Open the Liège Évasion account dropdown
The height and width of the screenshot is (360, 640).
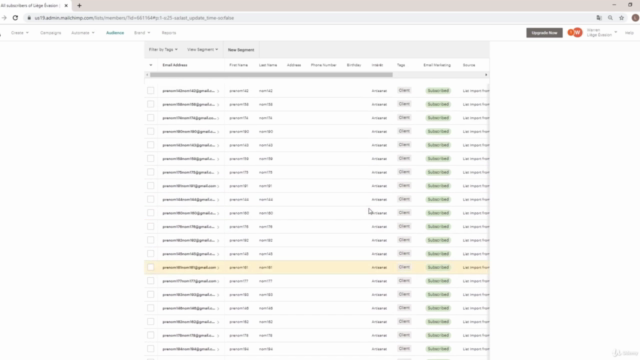tap(602, 33)
